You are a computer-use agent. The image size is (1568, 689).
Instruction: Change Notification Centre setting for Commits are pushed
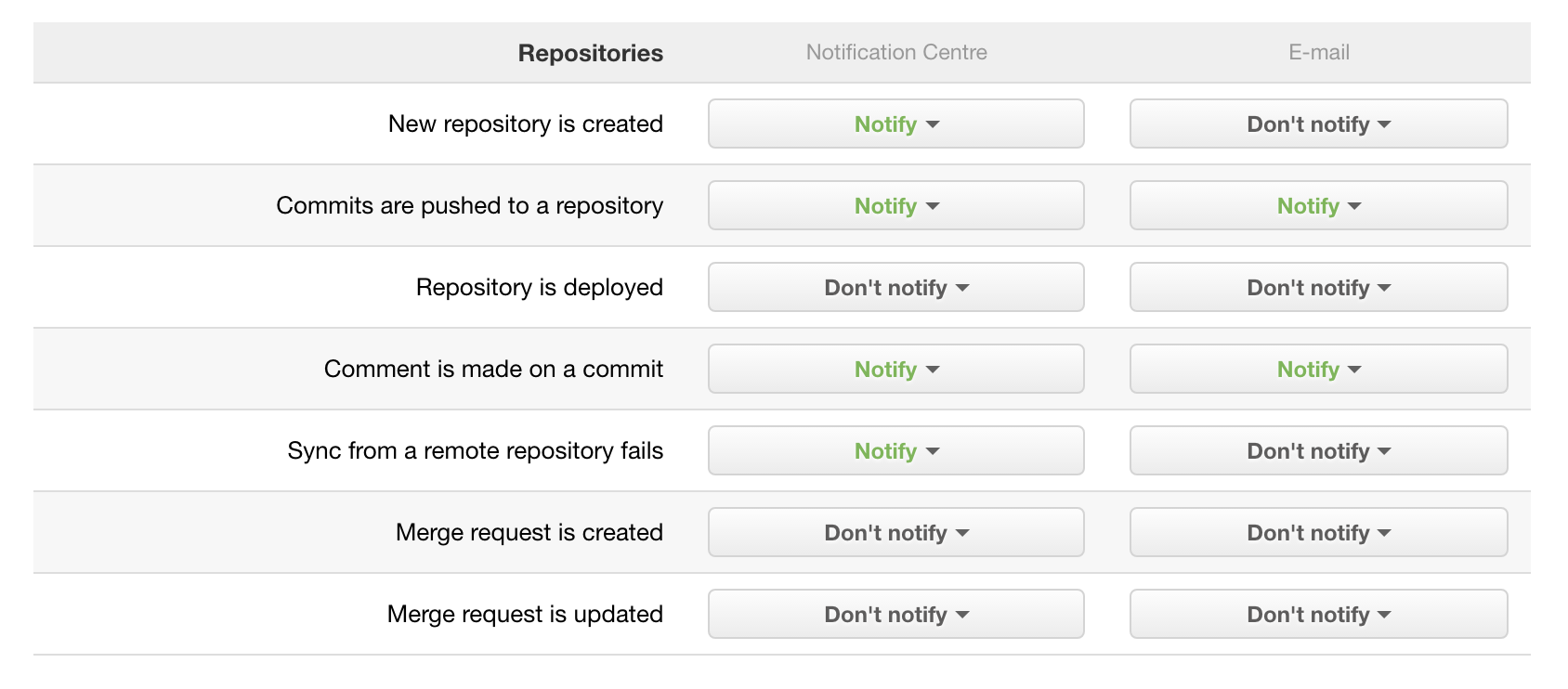click(x=895, y=205)
